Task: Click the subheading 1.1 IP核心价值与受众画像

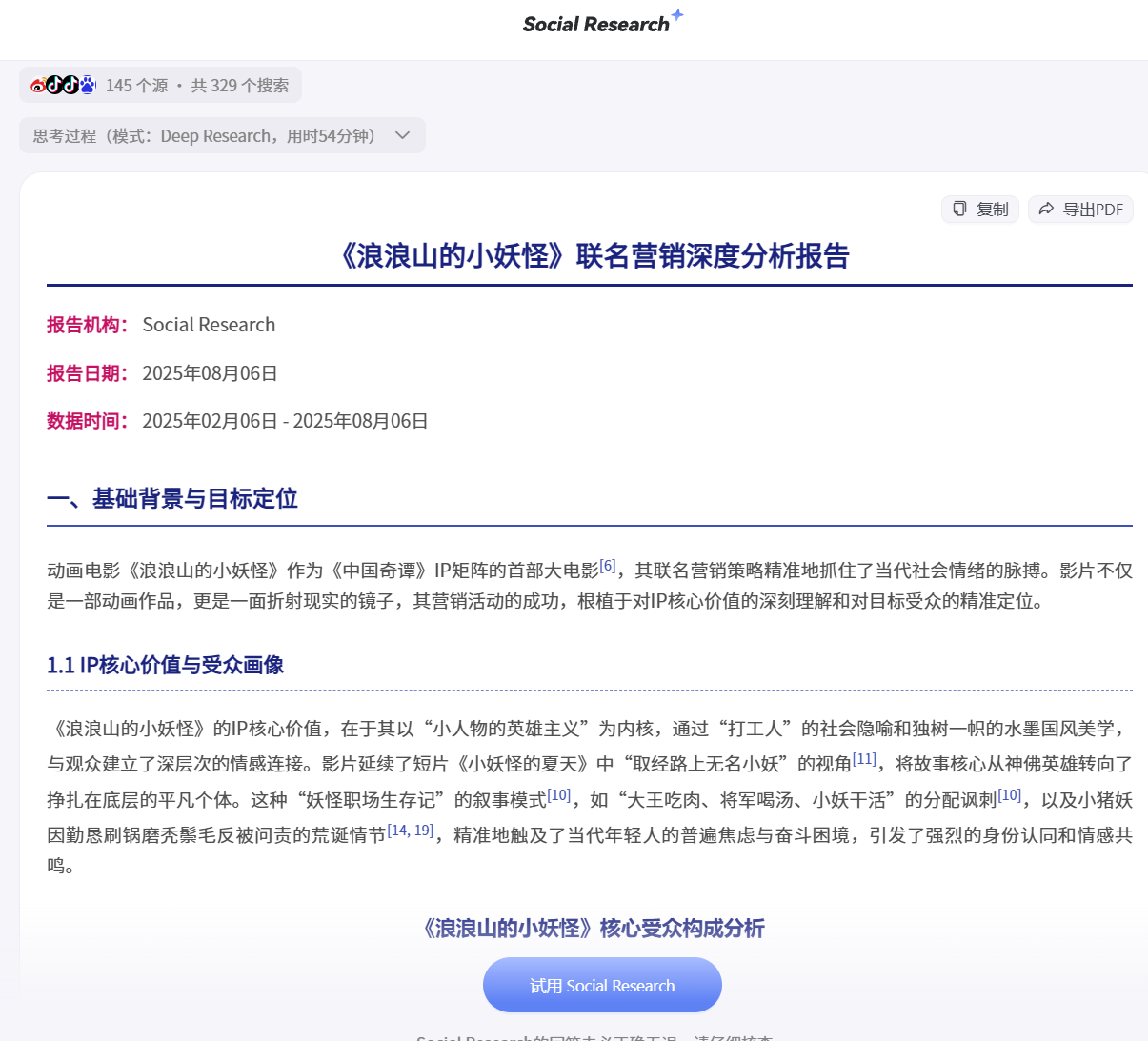Action: pos(166,665)
